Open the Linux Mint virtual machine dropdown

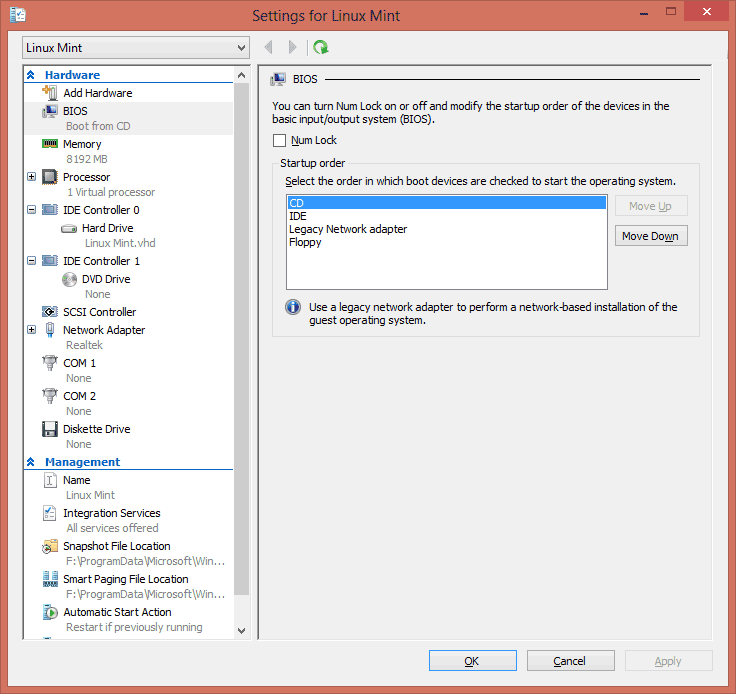coord(136,48)
